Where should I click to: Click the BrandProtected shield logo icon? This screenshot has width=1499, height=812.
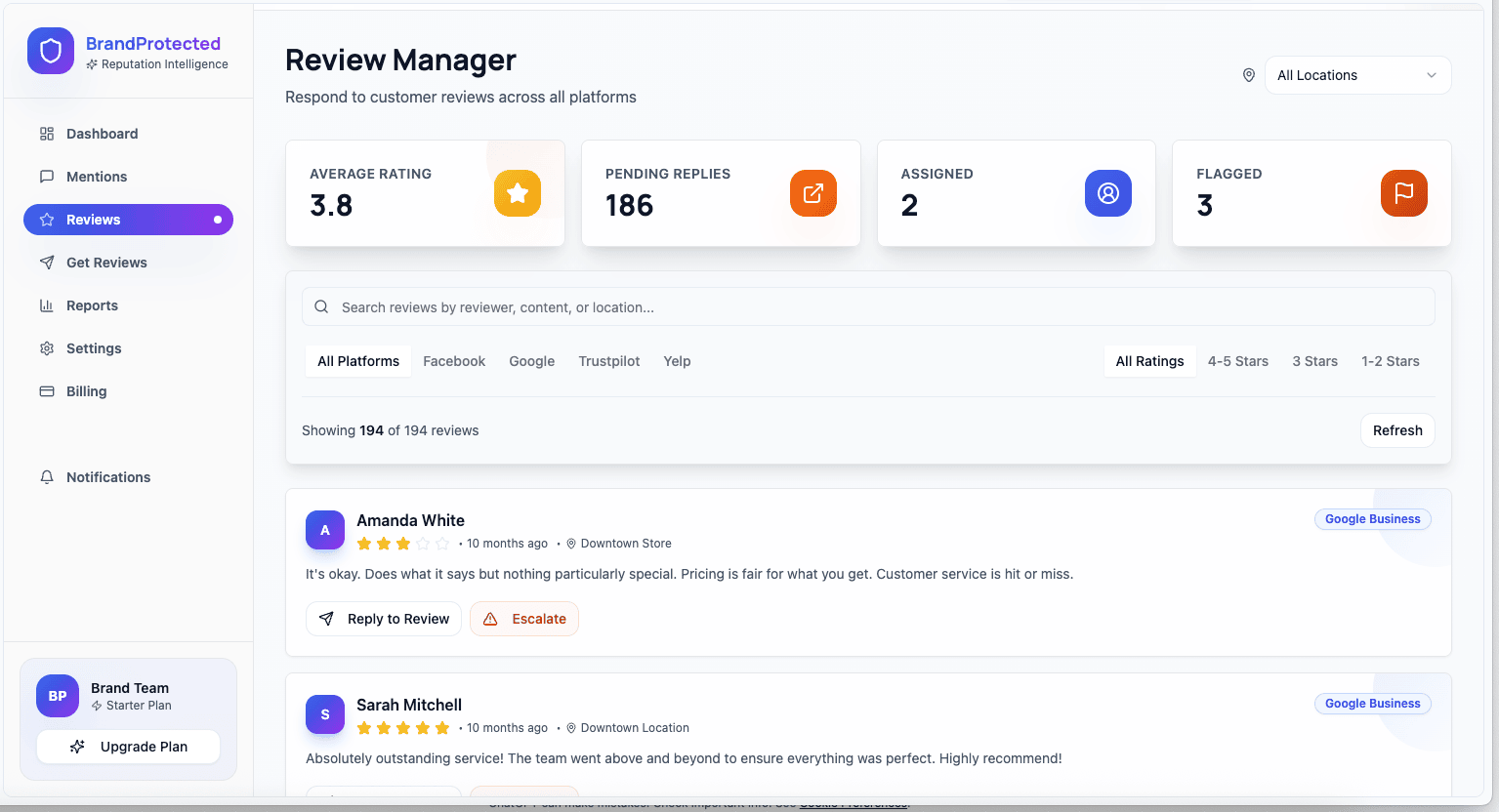[x=51, y=51]
